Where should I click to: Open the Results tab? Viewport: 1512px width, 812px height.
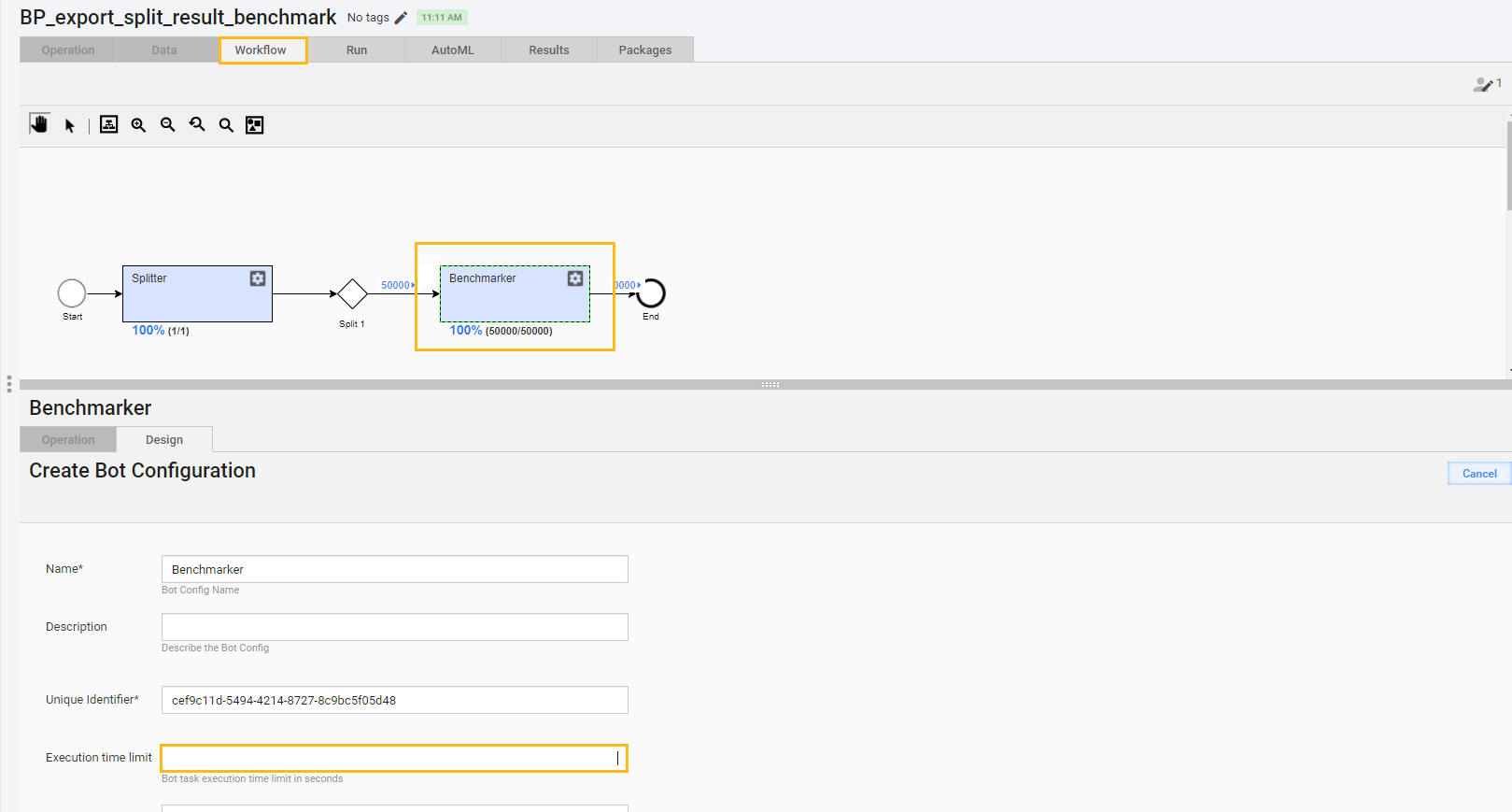[x=549, y=50]
